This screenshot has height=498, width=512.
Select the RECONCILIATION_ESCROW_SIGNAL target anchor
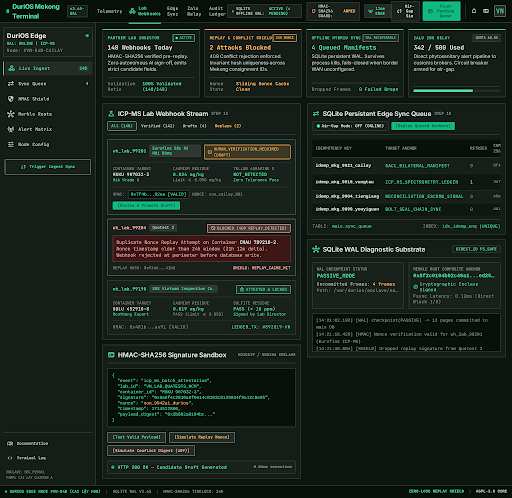click(x=424, y=196)
